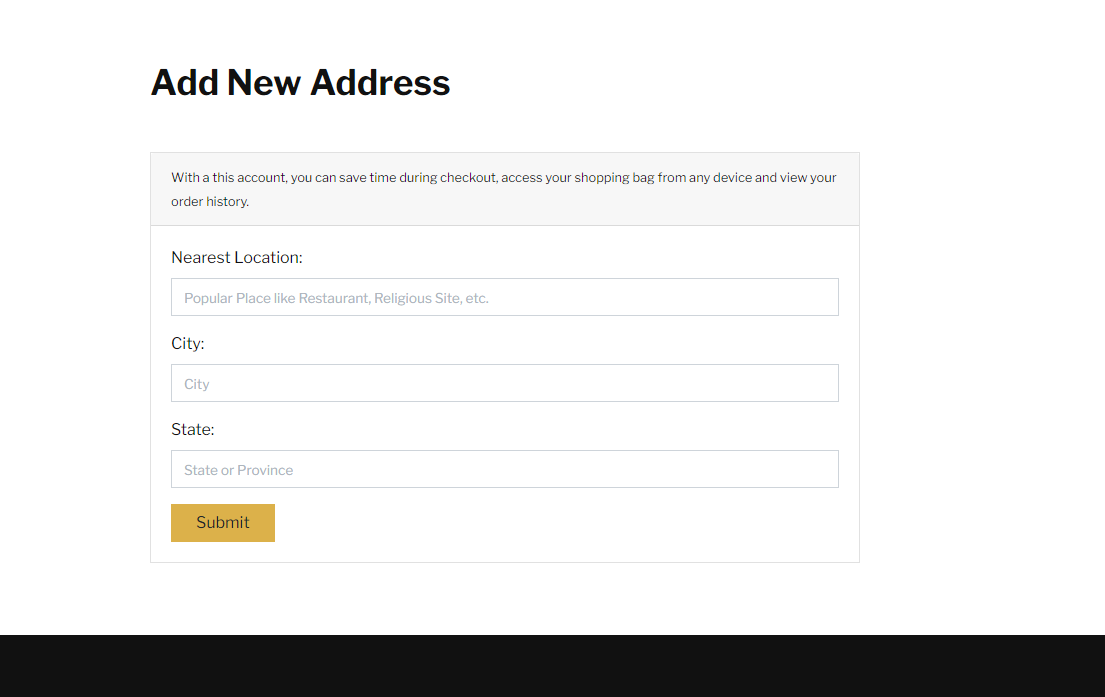1105x697 pixels.
Task: Click inside the City text box
Action: pyautogui.click(x=504, y=383)
